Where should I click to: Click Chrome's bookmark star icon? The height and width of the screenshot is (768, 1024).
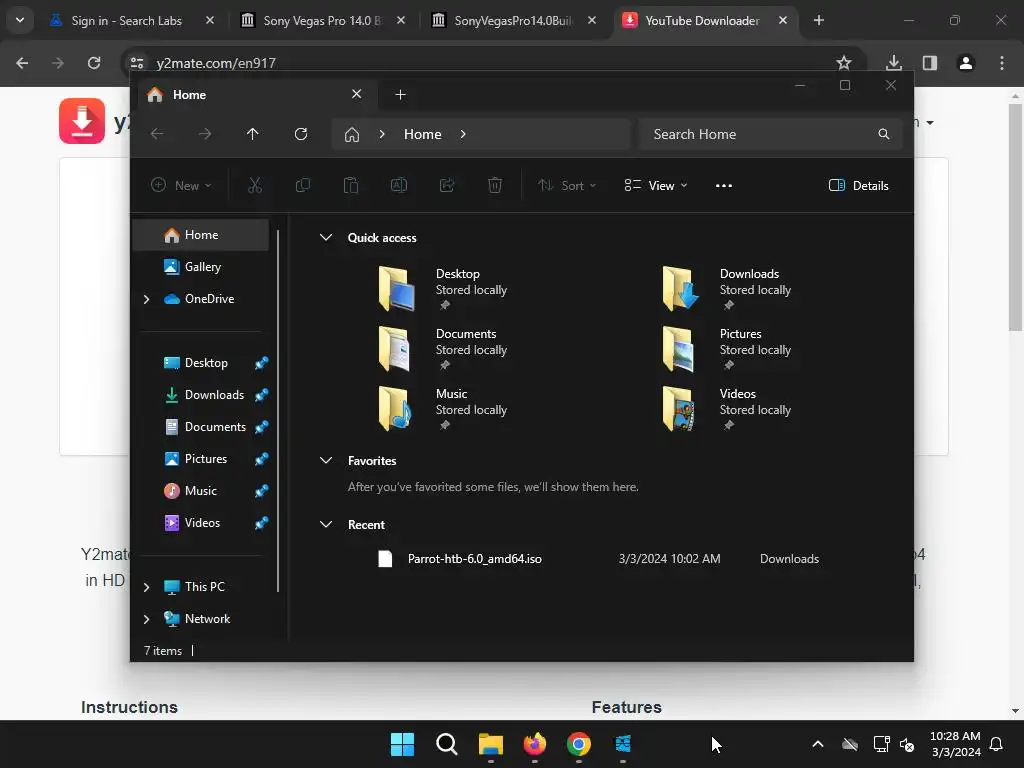point(844,63)
